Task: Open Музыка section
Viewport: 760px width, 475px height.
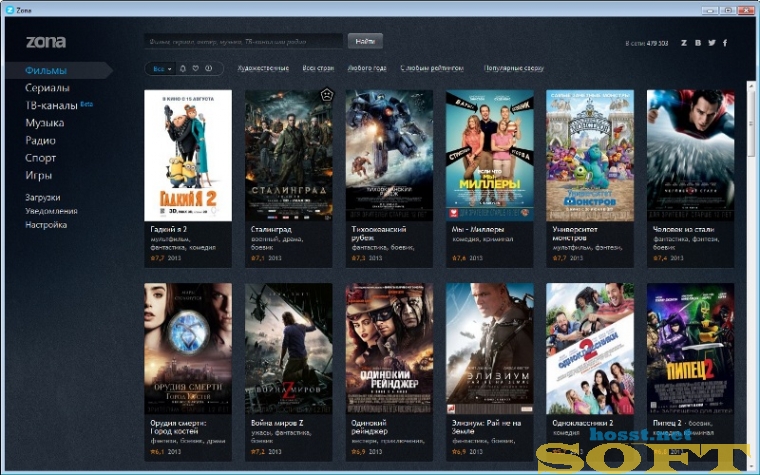Action: (x=45, y=123)
